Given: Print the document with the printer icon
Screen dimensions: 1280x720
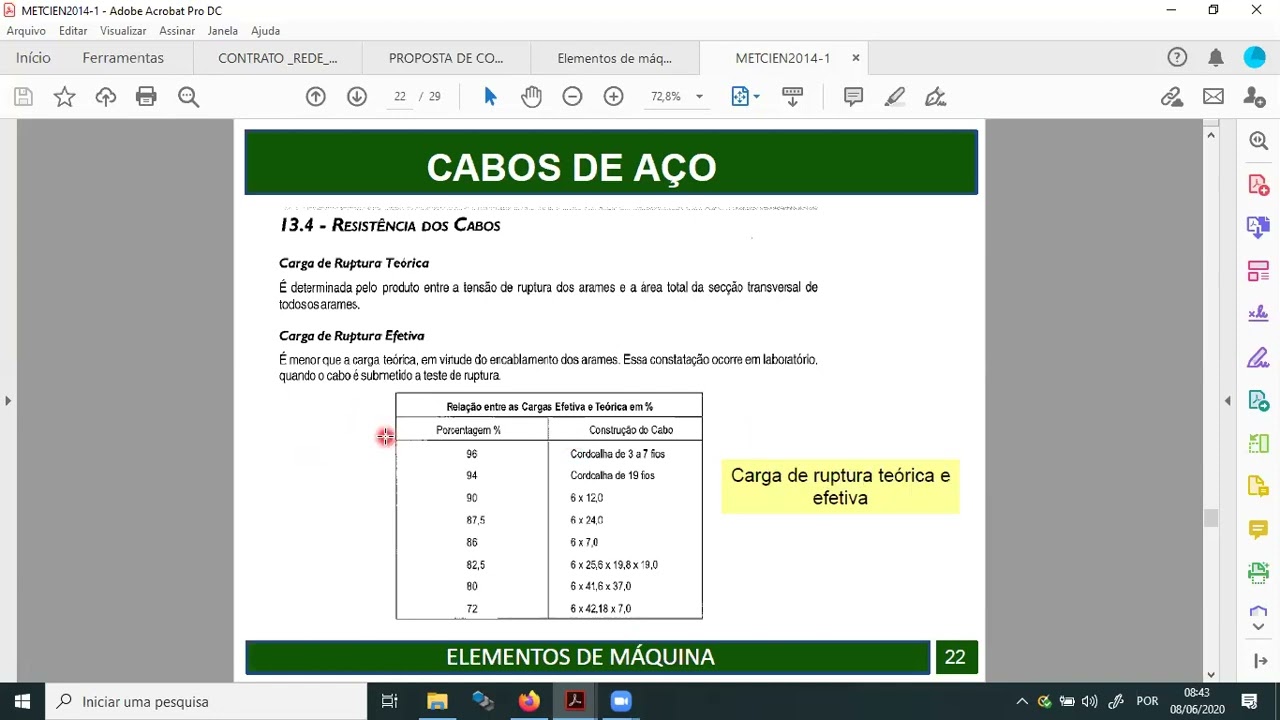Looking at the screenshot, I should 146,97.
